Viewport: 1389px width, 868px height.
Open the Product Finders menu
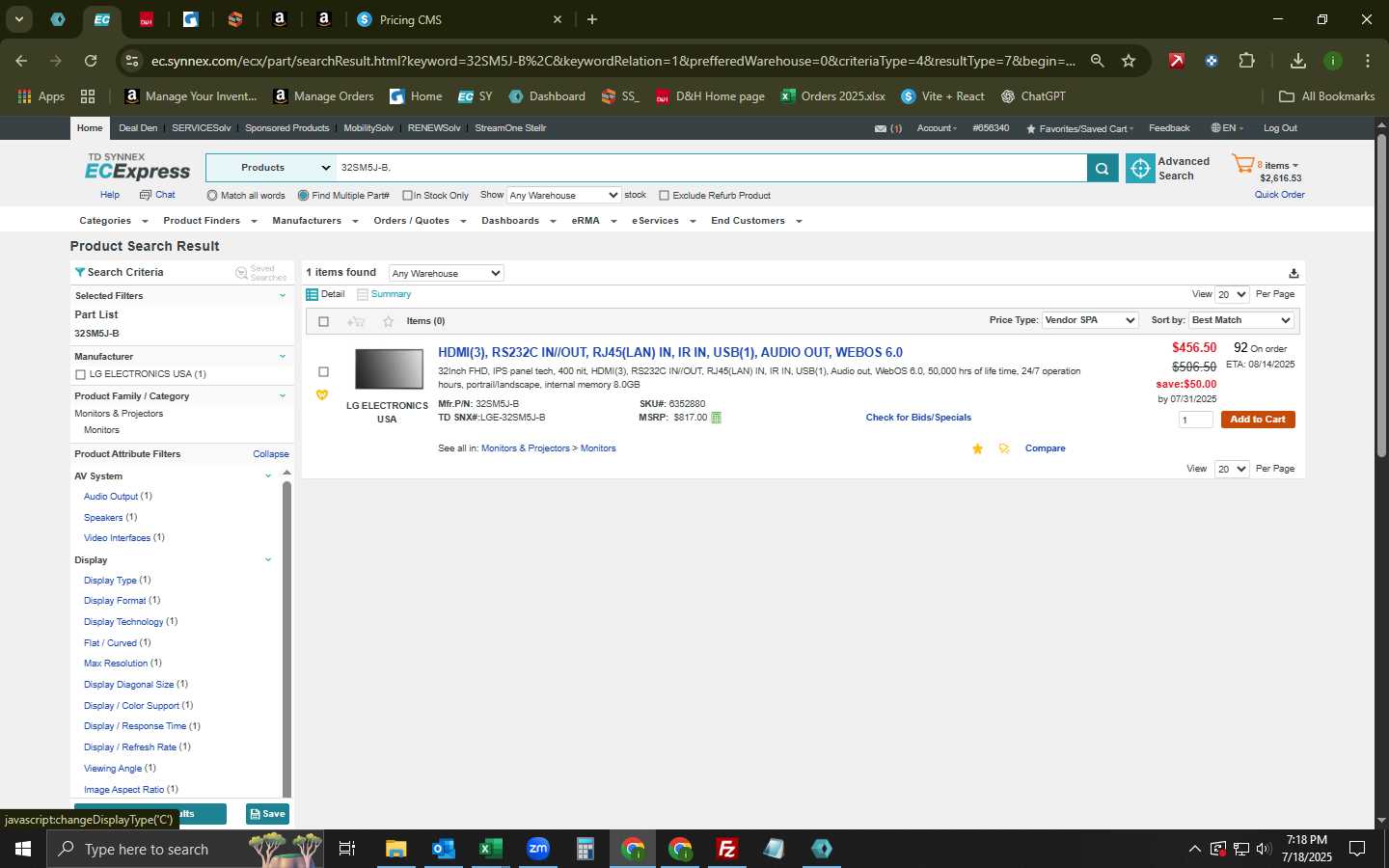coord(209,221)
